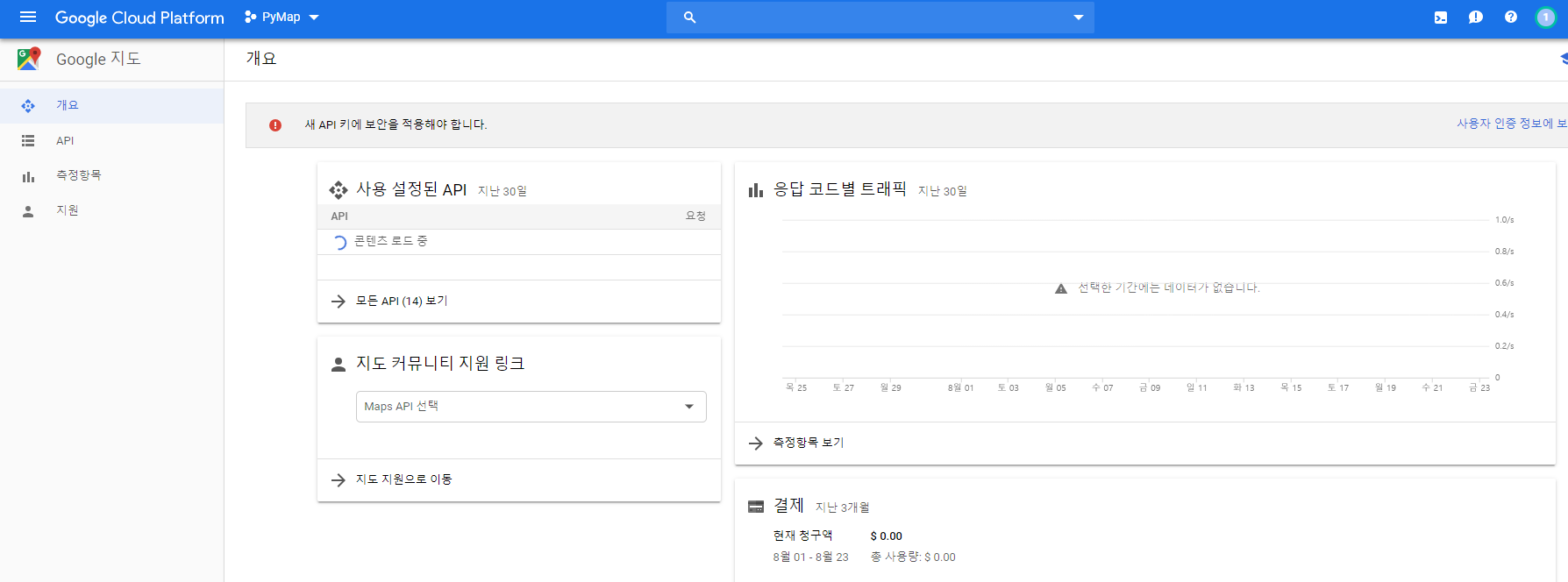Open the hamburger navigation menu
The image size is (1568, 582).
click(28, 18)
